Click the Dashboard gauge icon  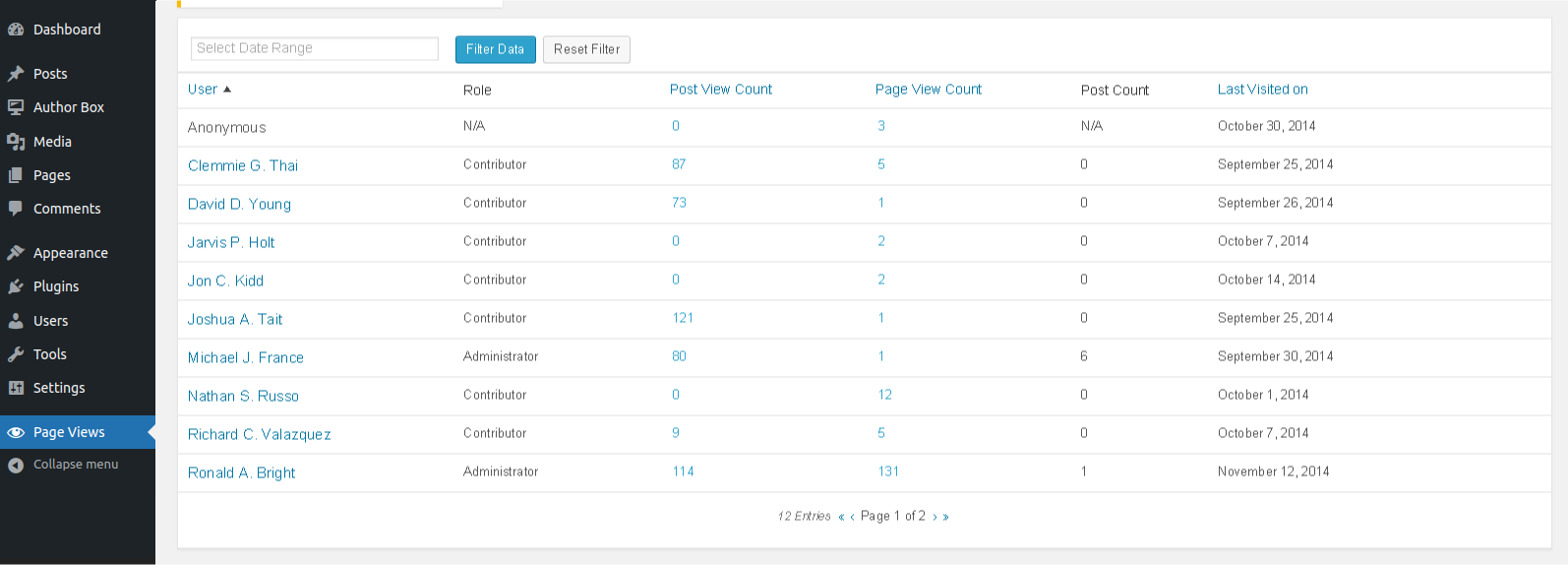point(16,30)
